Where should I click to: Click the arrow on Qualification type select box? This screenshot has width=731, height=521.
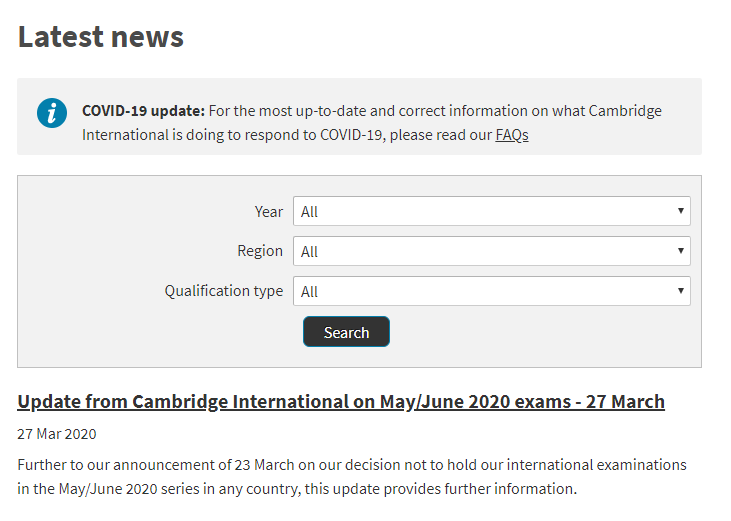681,291
